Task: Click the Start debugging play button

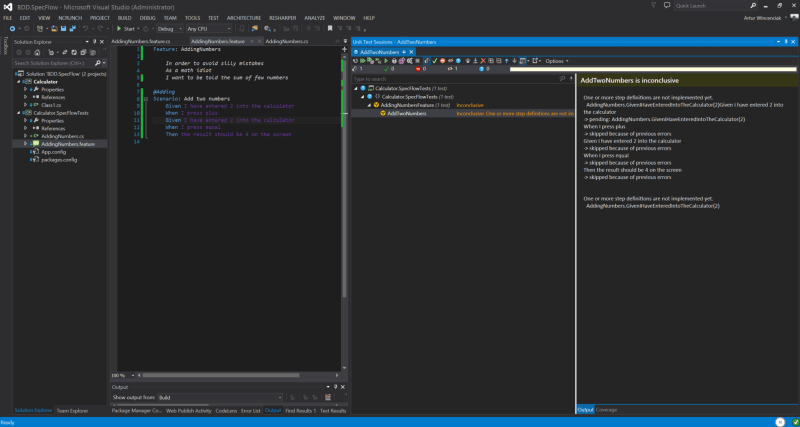Action: 120,28
